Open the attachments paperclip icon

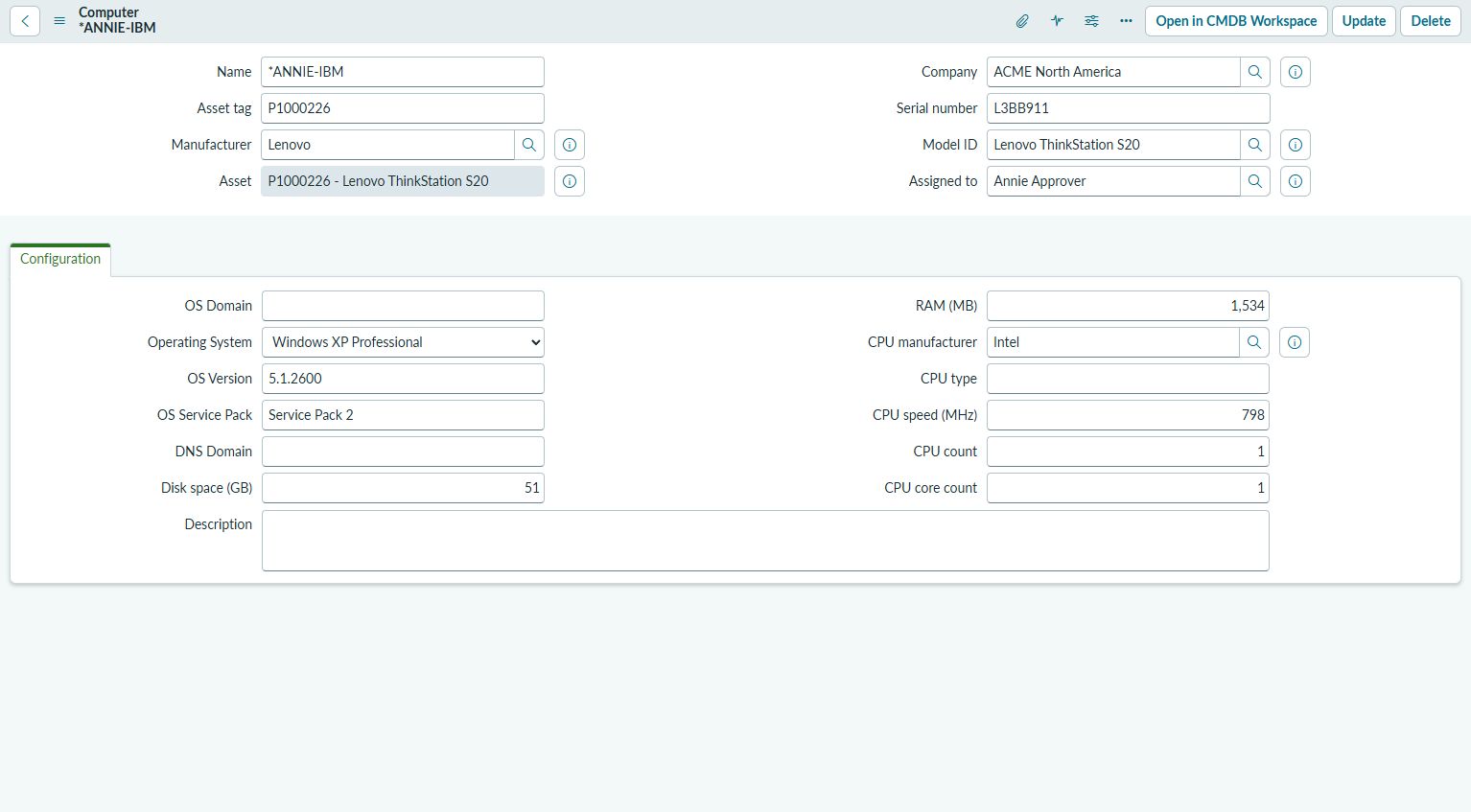tap(1022, 21)
